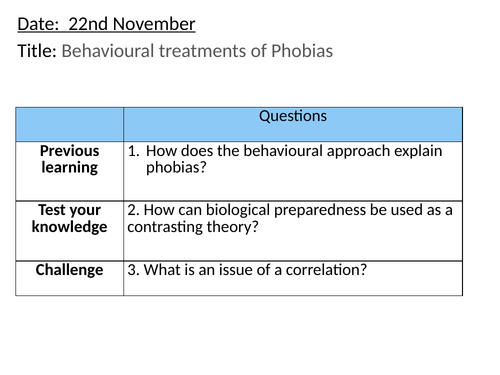Select the grey "Behavioural treatments of Phobias" title
The image size is (500, 375).
197,51
